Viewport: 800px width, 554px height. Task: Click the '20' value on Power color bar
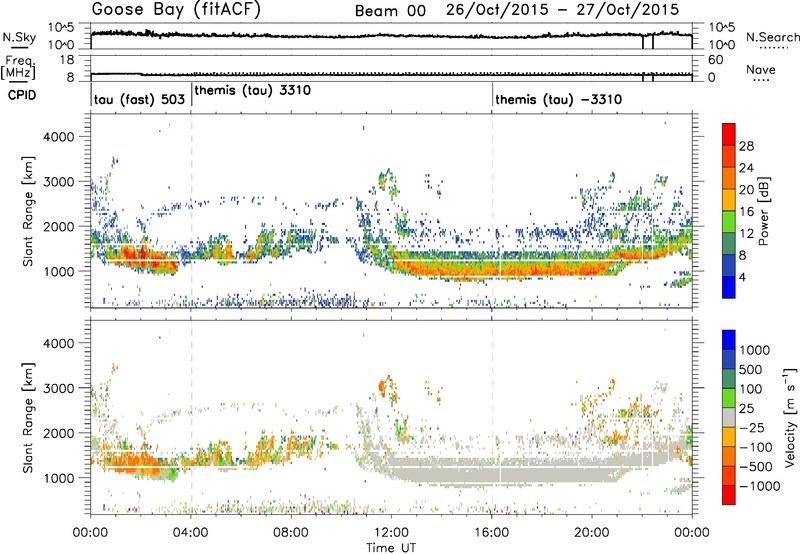click(746, 190)
